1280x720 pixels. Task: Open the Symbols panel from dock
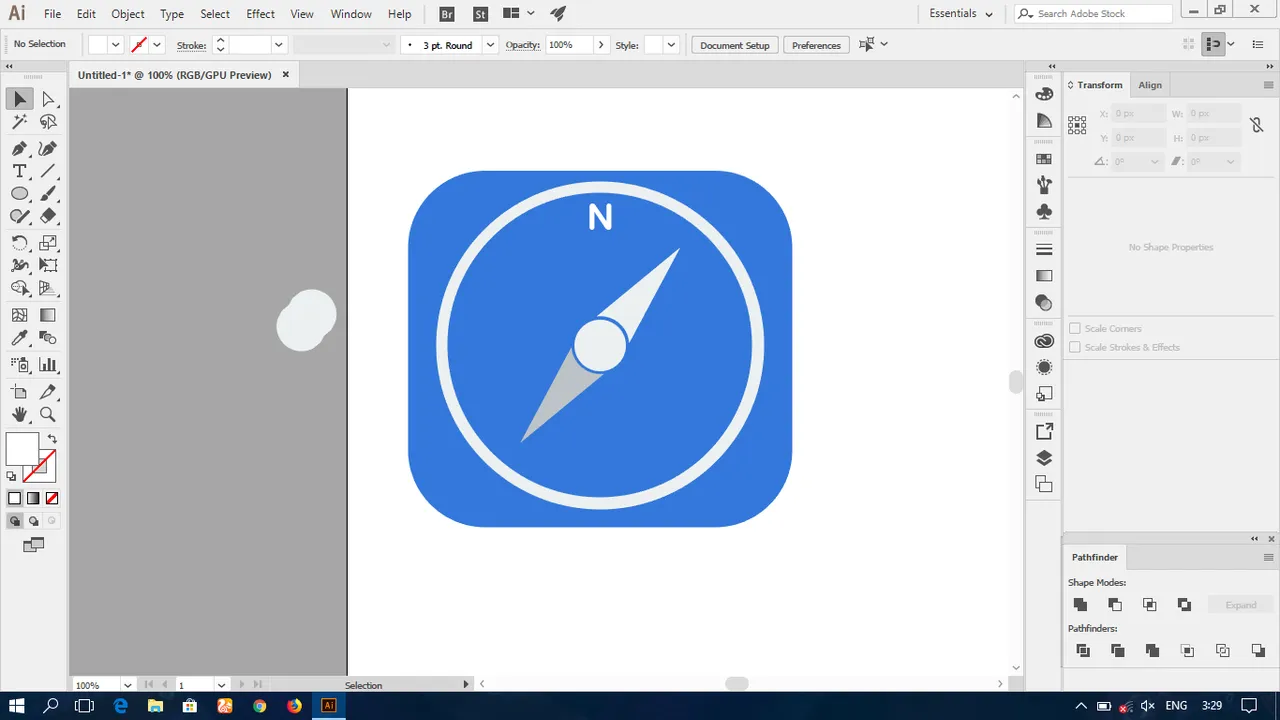pos(1044,211)
